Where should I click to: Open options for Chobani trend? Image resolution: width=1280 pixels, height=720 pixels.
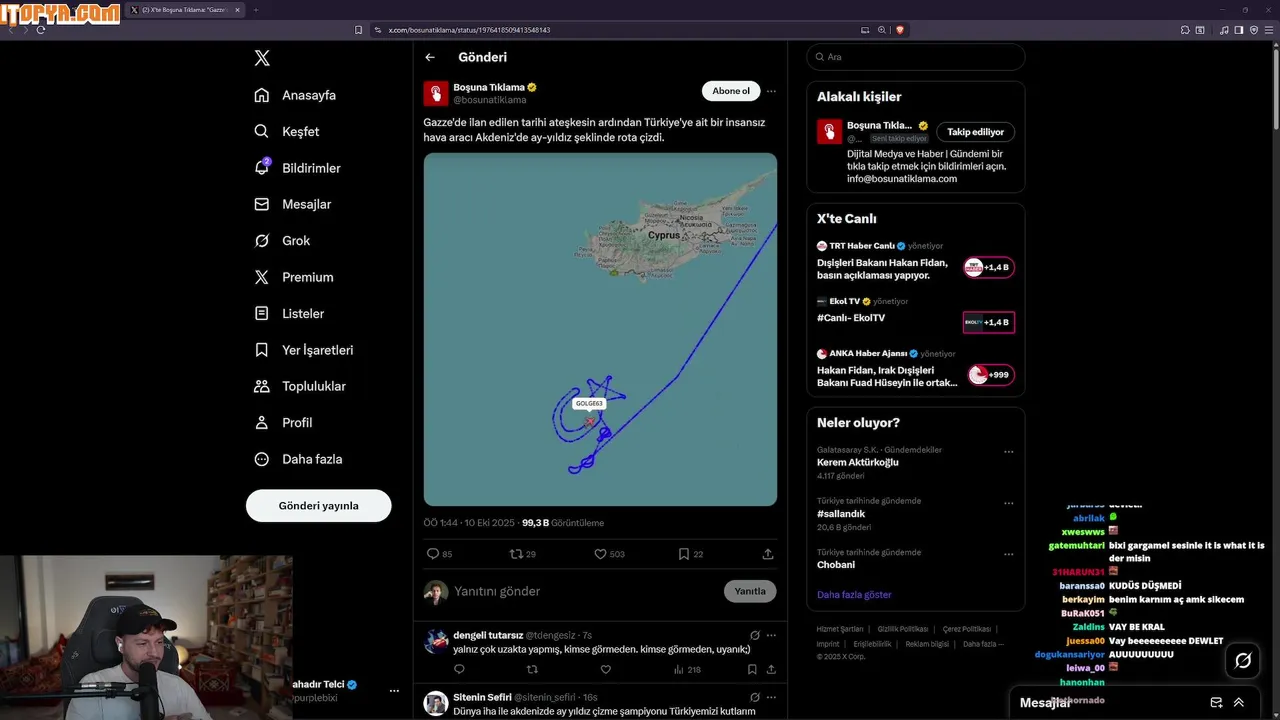1009,554
